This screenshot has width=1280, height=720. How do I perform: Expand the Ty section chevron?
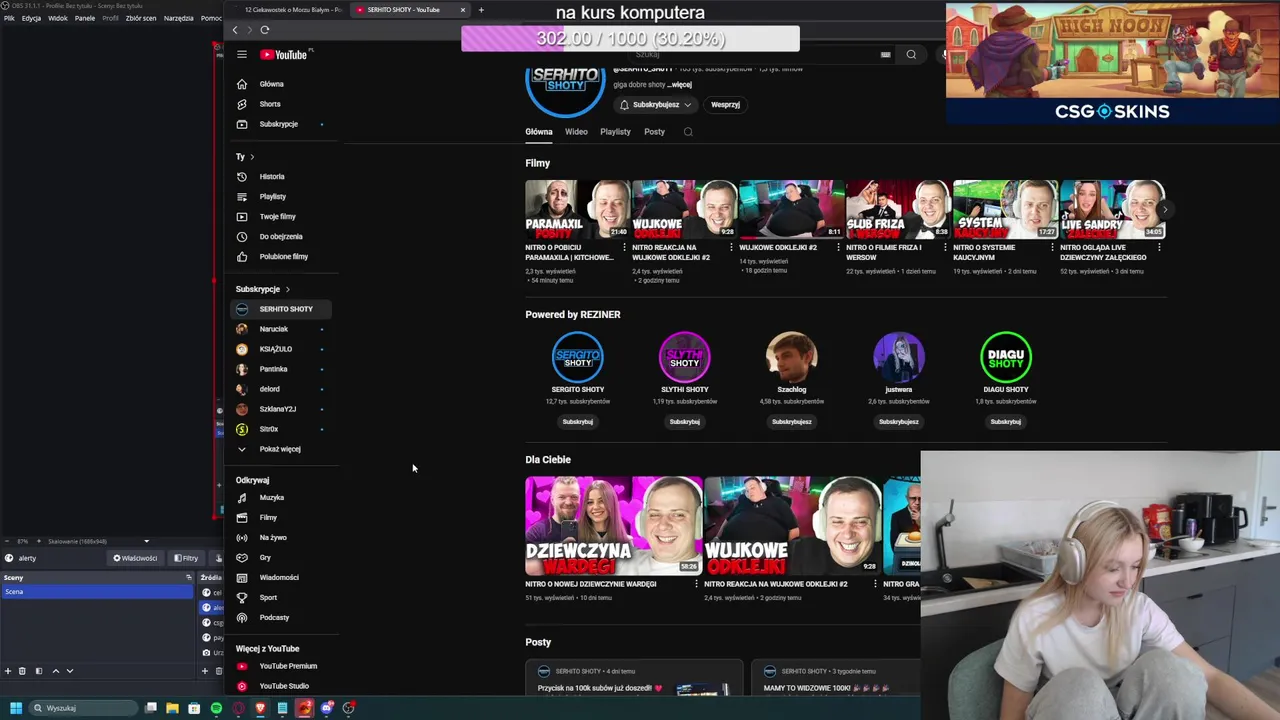click(x=252, y=157)
